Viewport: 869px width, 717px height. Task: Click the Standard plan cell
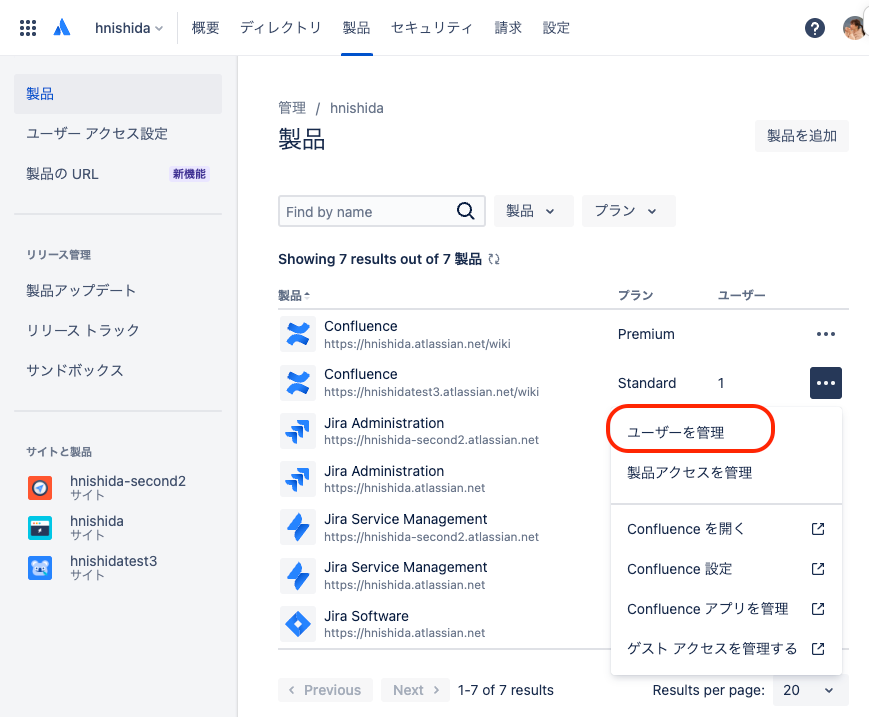pyautogui.click(x=647, y=383)
